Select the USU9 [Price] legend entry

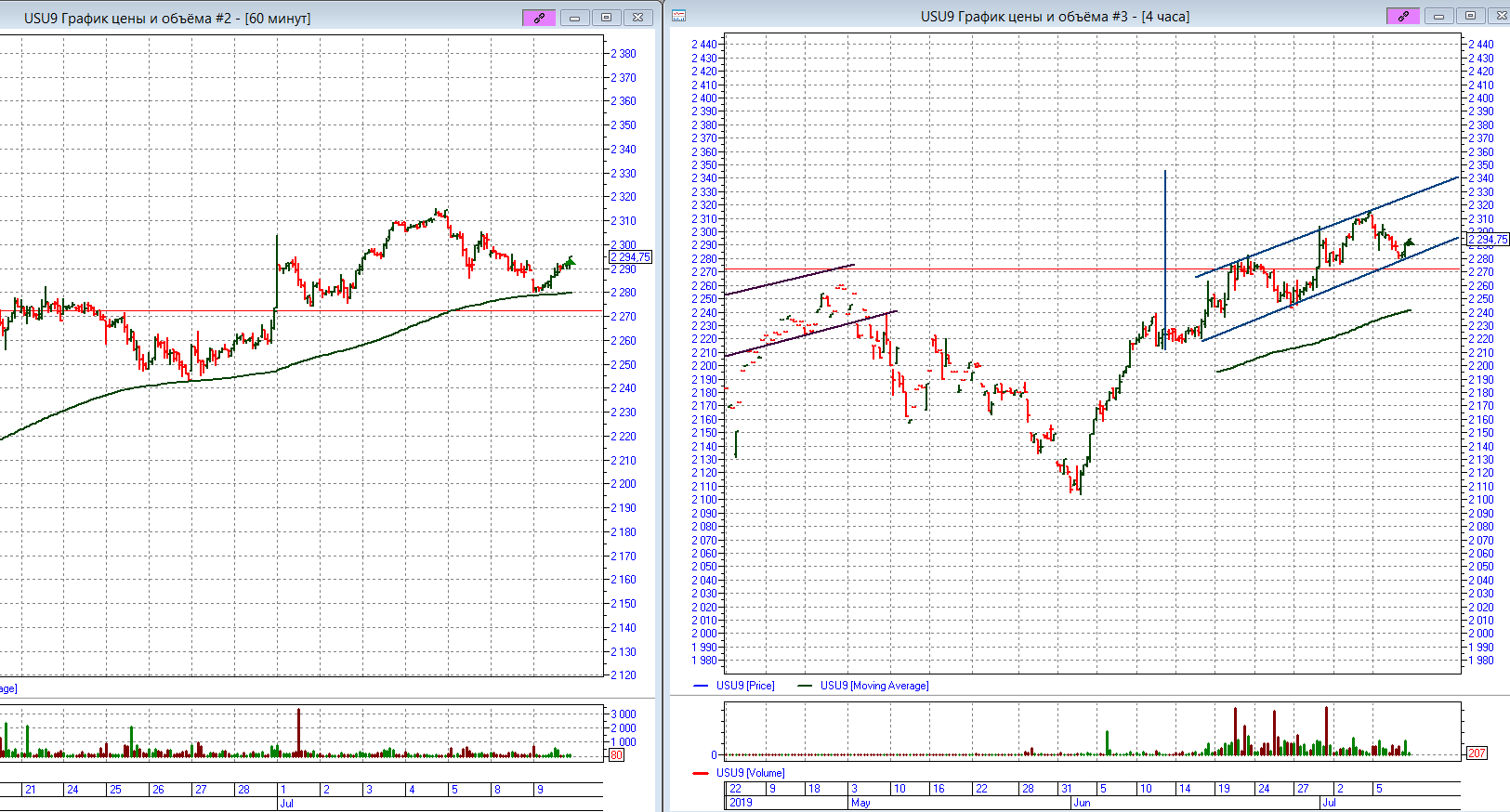(744, 686)
